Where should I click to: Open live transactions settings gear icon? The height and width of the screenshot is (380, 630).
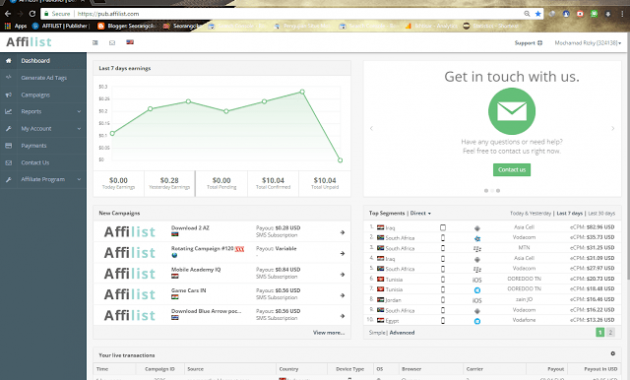tap(613, 353)
